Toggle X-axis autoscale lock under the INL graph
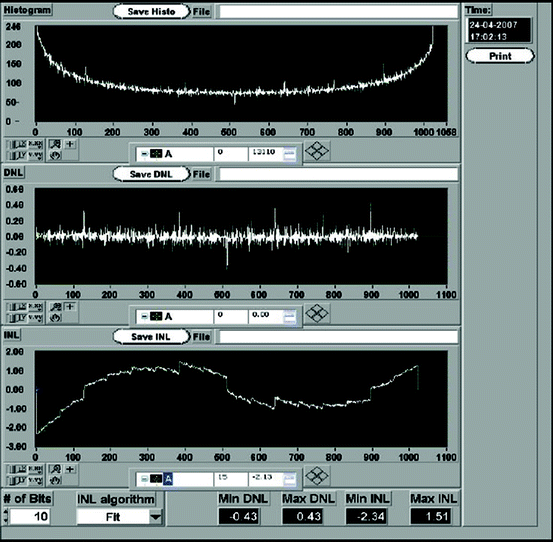Image resolution: width=553 pixels, height=542 pixels. pos(17,469)
